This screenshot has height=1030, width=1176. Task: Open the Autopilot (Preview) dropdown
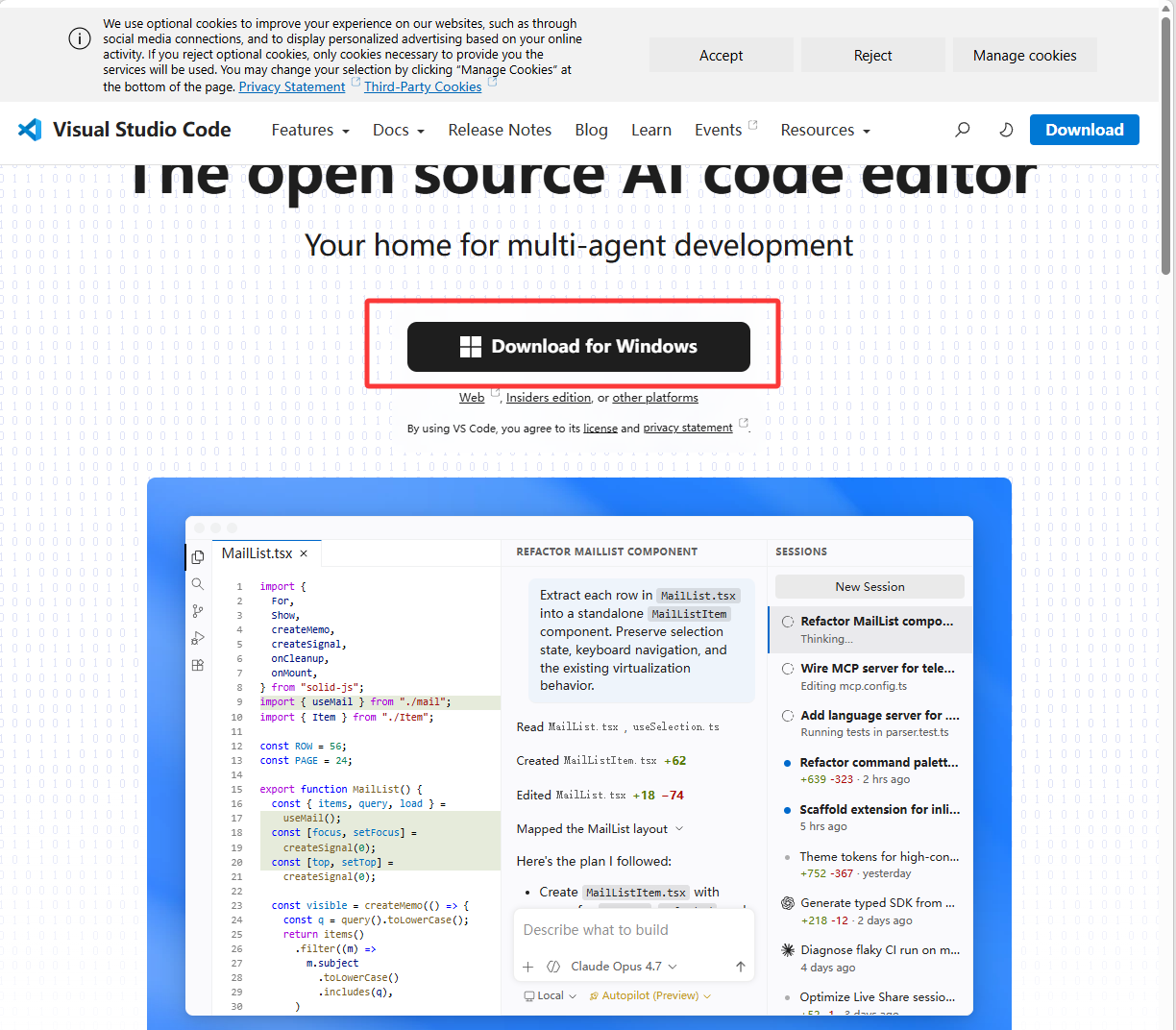pyautogui.click(x=650, y=995)
